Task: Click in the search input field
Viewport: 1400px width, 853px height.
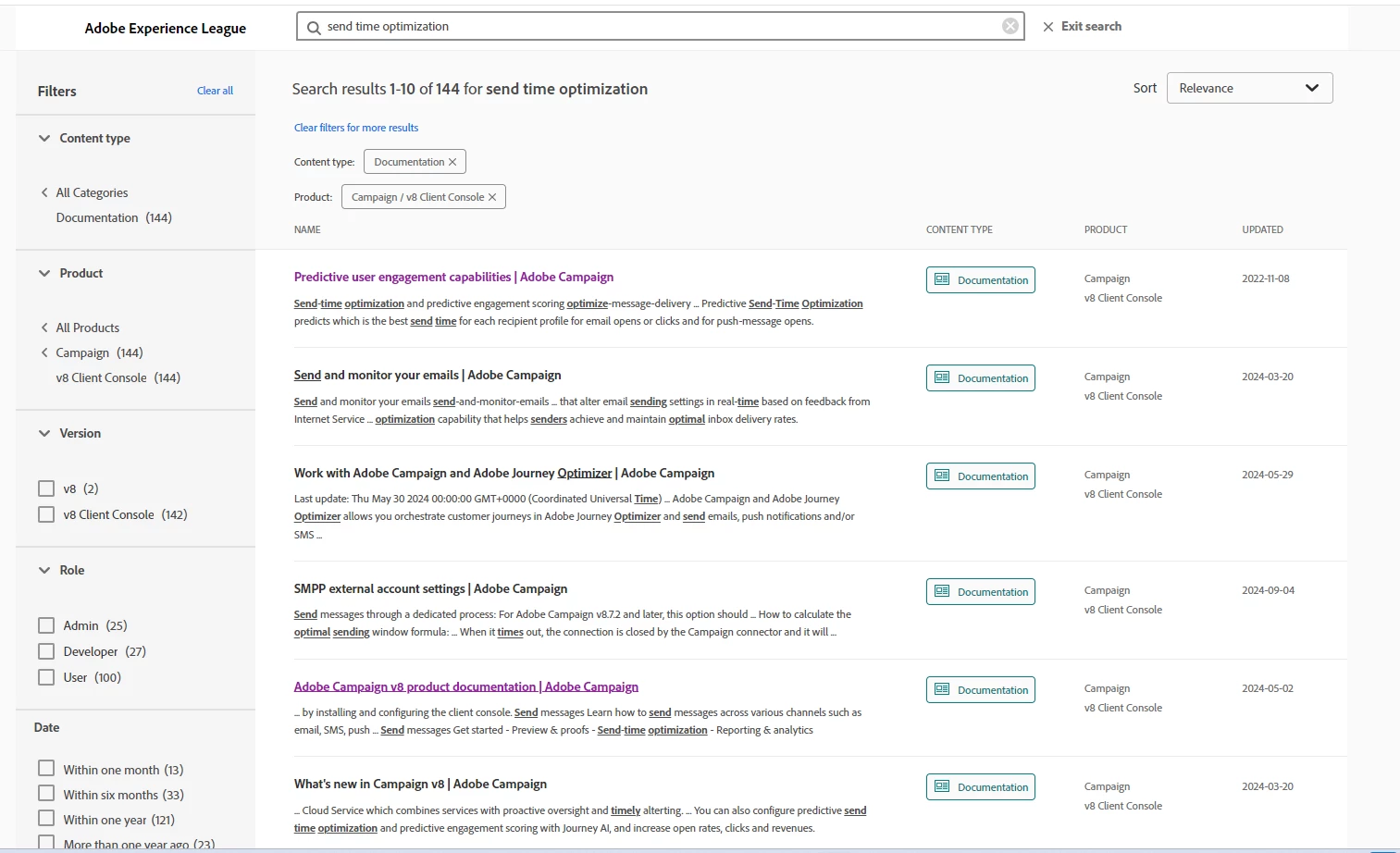Action: [x=661, y=26]
